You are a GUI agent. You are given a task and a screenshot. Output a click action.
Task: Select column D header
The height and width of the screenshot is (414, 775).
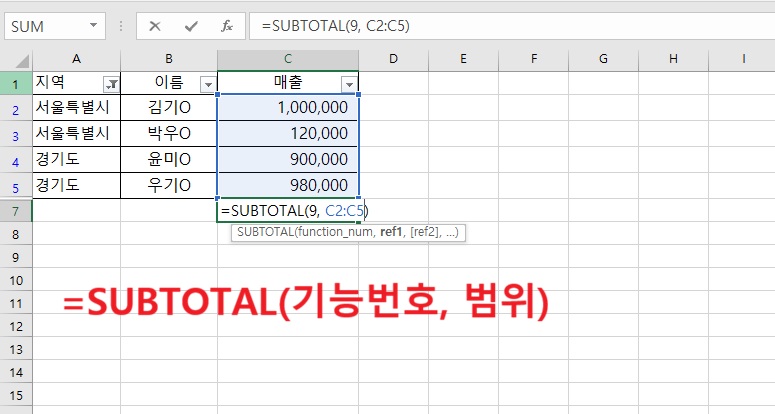(x=393, y=59)
